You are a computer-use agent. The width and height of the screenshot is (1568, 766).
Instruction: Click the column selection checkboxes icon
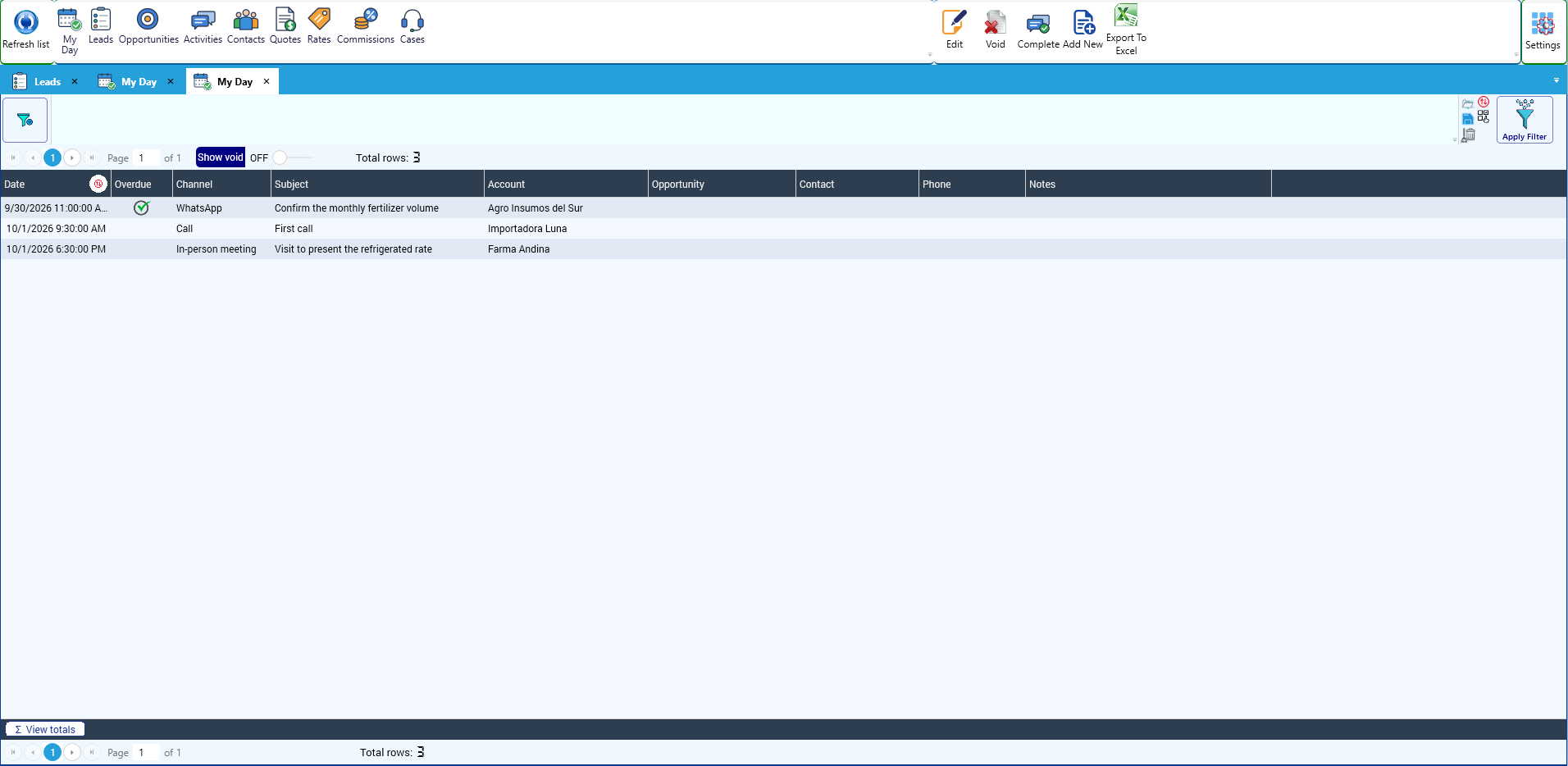point(1484,117)
